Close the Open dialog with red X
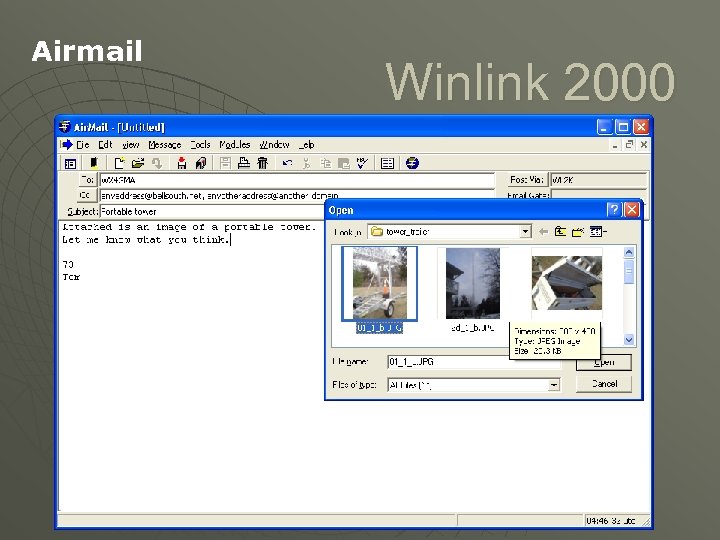The image size is (720, 540). (632, 210)
